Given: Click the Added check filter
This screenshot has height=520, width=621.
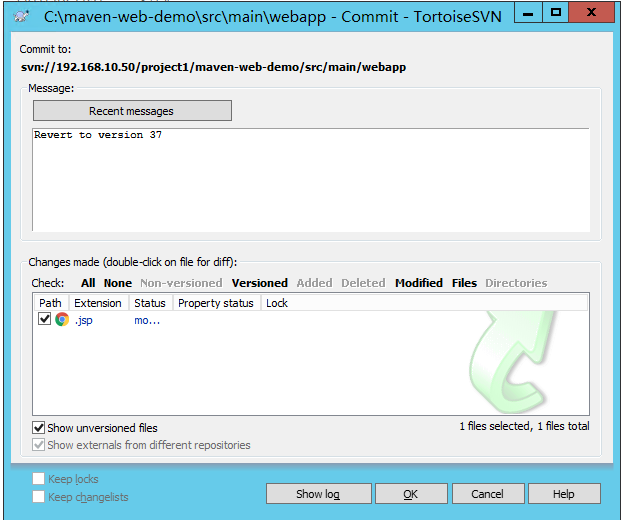Looking at the screenshot, I should click(314, 283).
